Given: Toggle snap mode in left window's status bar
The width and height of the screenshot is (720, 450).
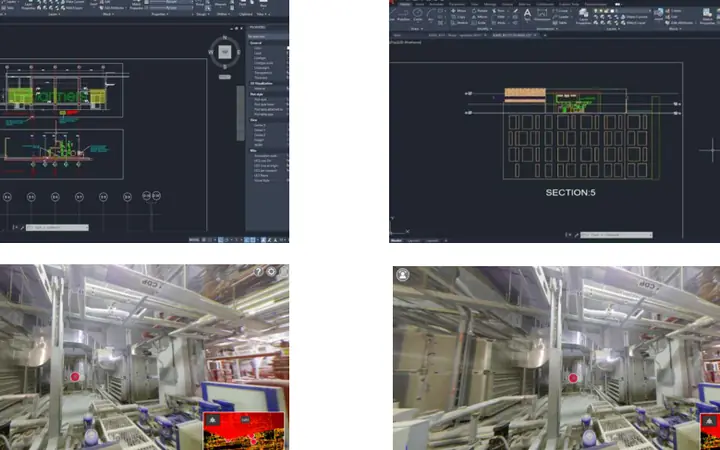Looking at the screenshot, I should point(209,239).
